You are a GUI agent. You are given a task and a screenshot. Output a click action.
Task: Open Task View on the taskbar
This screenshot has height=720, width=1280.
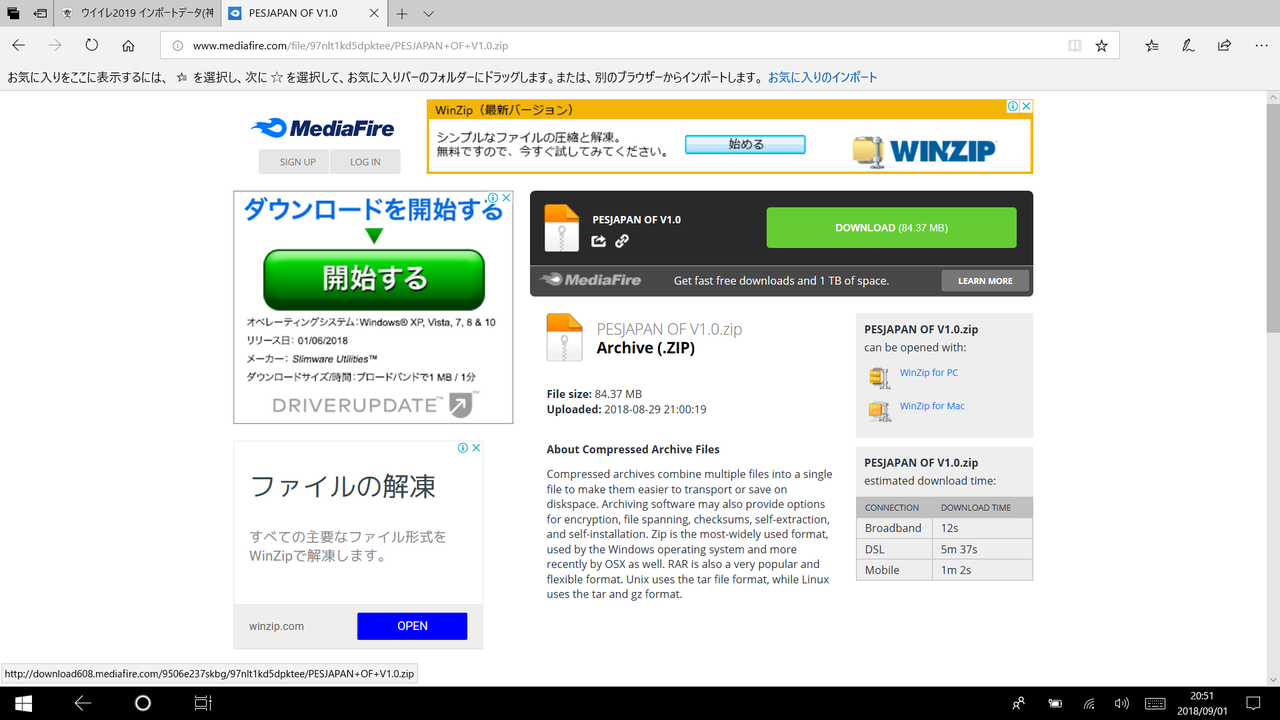pos(203,703)
